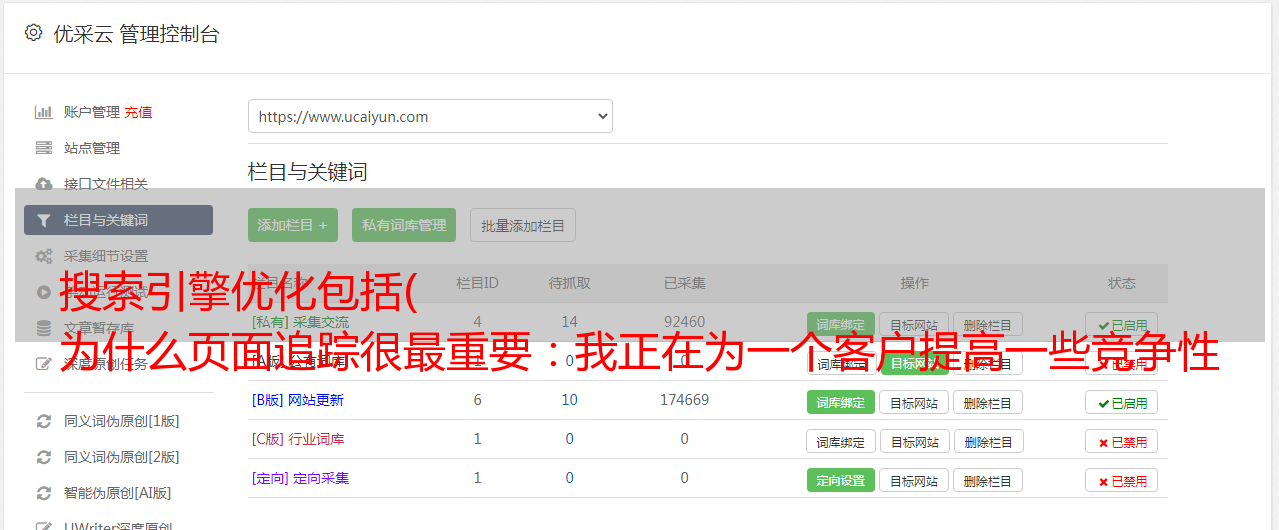The width and height of the screenshot is (1279, 530).
Task: Click 删除栏目 in the 网站更新 row
Action: pyautogui.click(x=988, y=402)
